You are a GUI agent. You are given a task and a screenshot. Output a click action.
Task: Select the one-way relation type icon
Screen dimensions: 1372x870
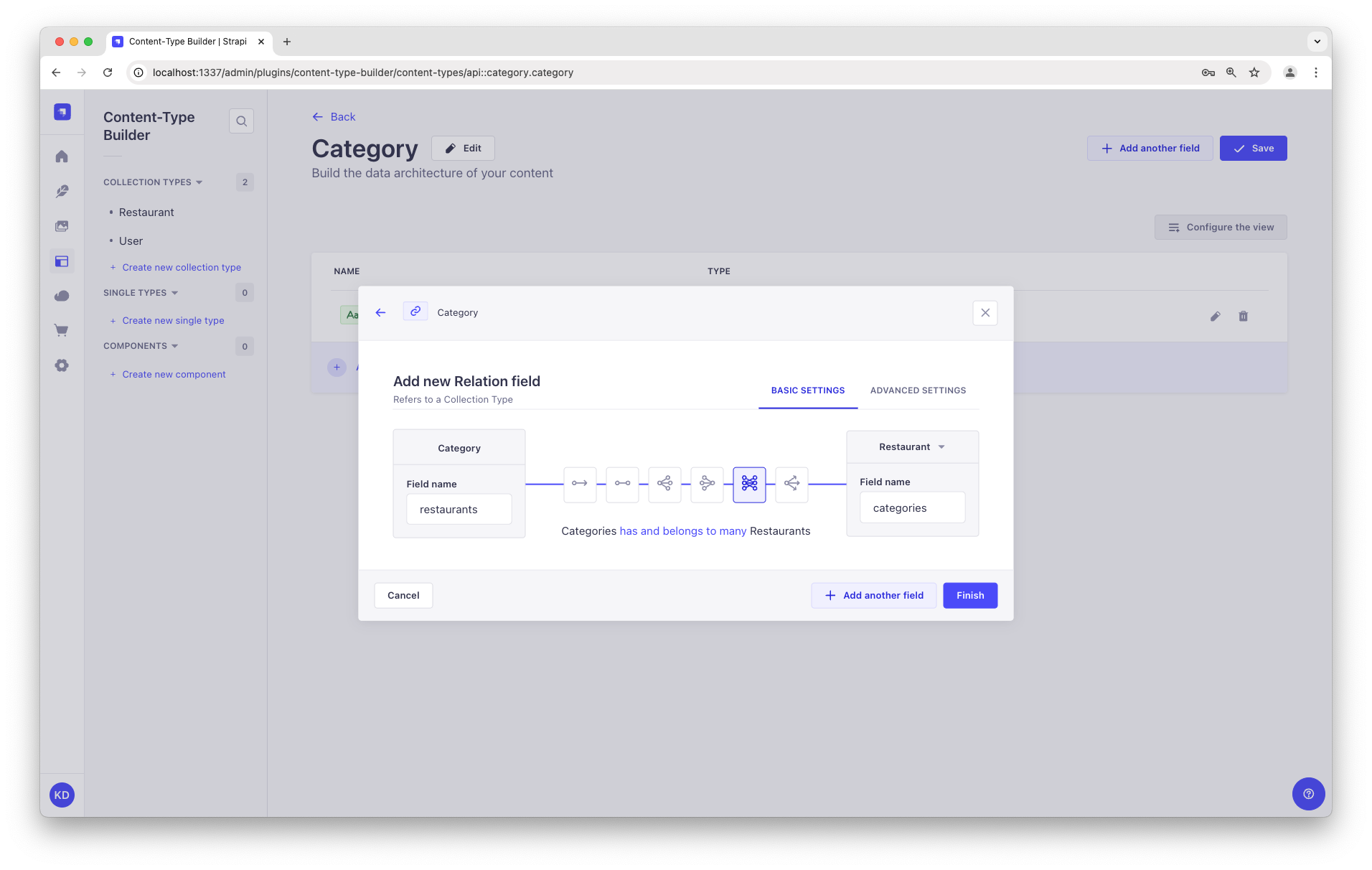(580, 485)
